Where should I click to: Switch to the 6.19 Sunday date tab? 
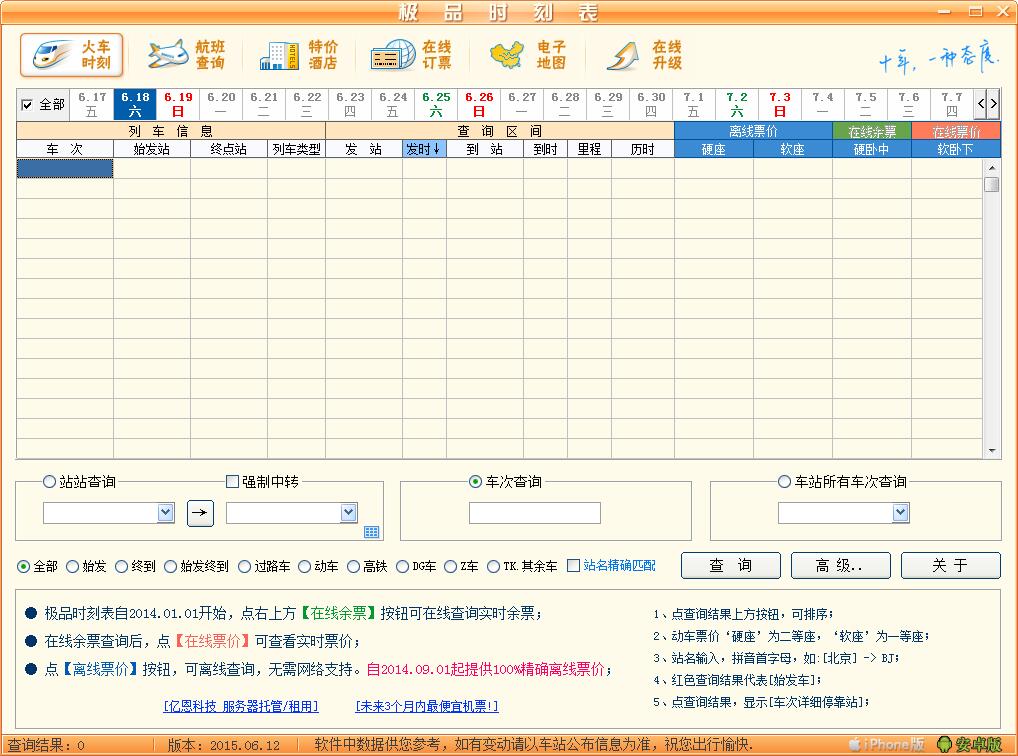[x=180, y=104]
